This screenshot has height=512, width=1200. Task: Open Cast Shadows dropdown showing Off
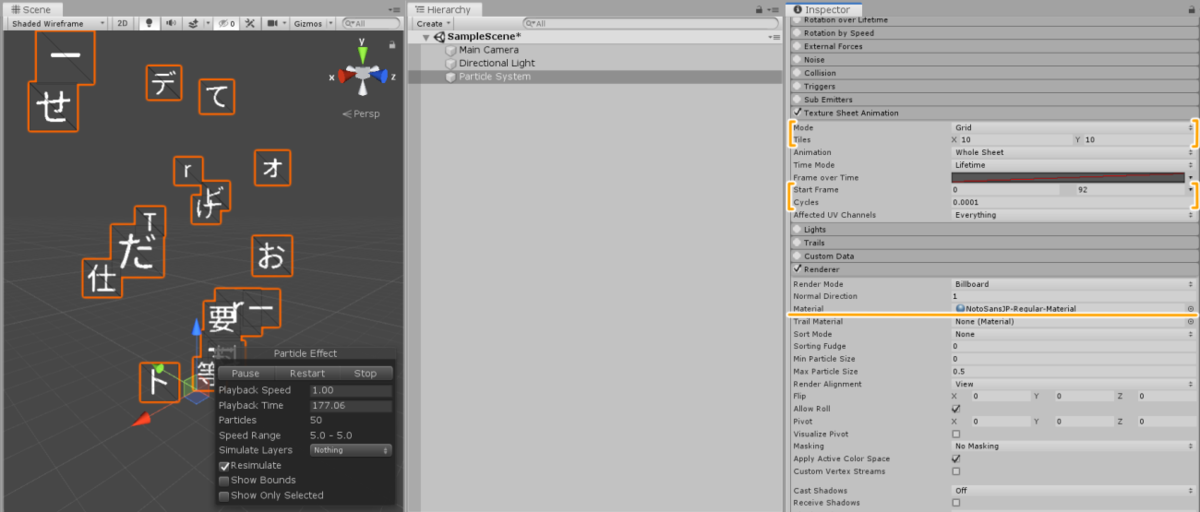(x=1074, y=491)
